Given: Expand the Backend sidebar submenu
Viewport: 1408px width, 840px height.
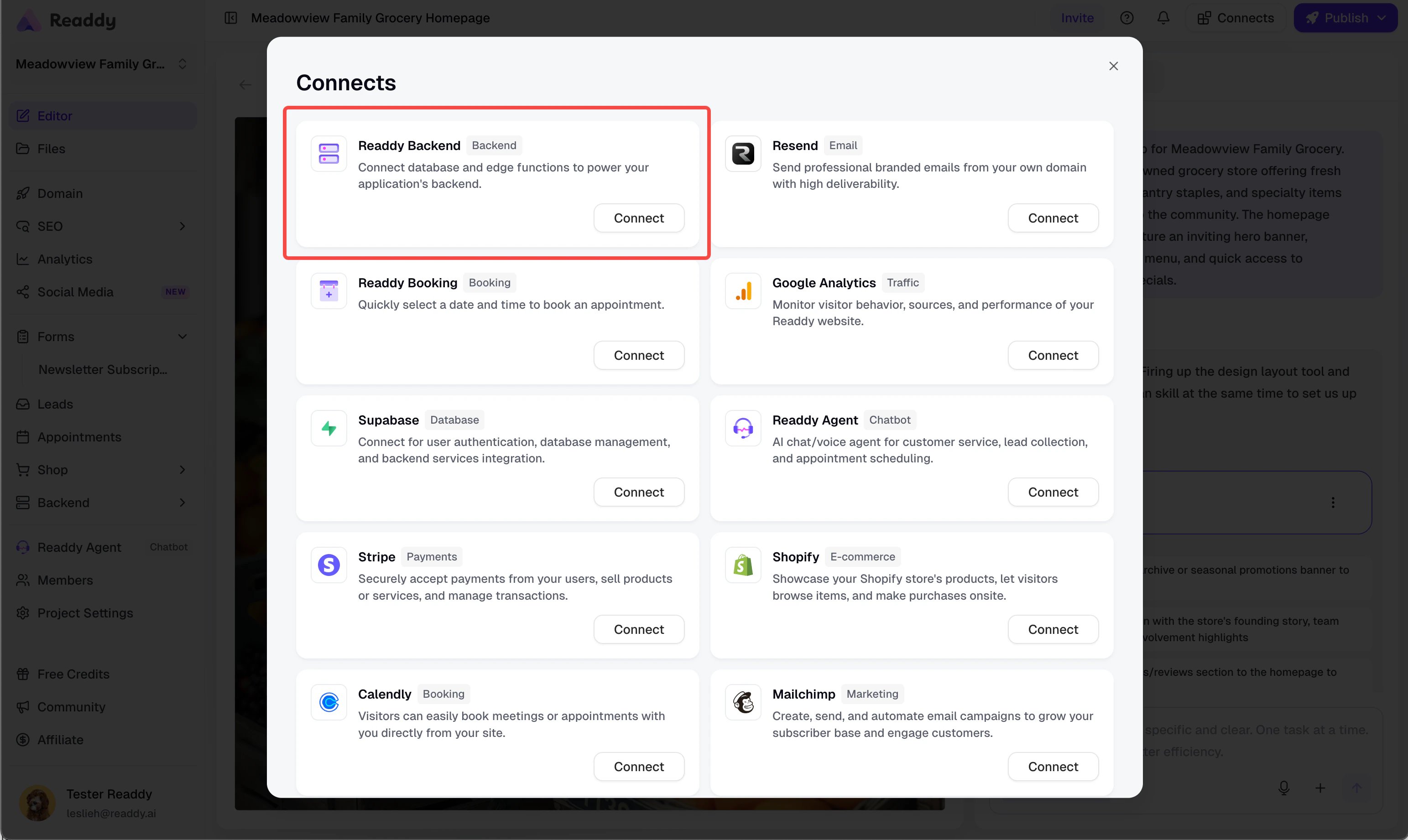Looking at the screenshot, I should (182, 503).
